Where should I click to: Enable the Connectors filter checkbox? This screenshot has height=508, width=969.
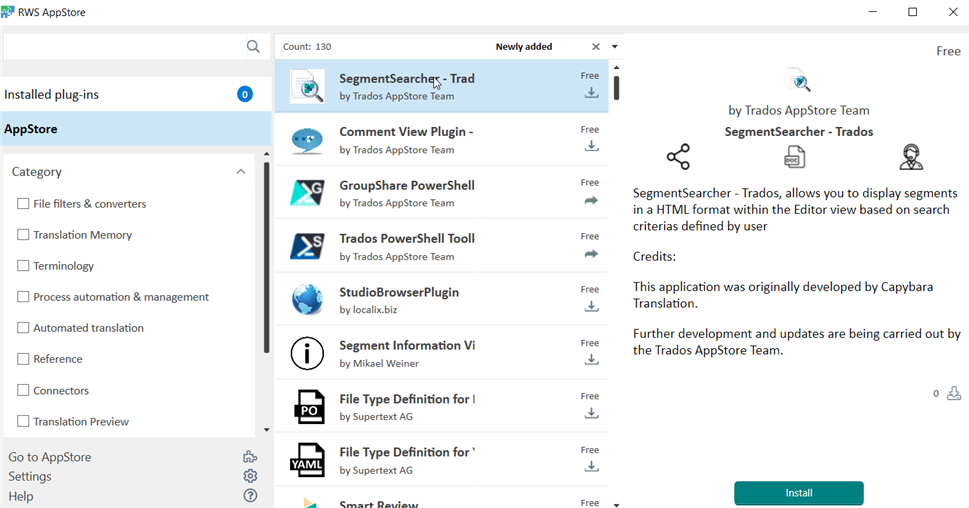(23, 390)
